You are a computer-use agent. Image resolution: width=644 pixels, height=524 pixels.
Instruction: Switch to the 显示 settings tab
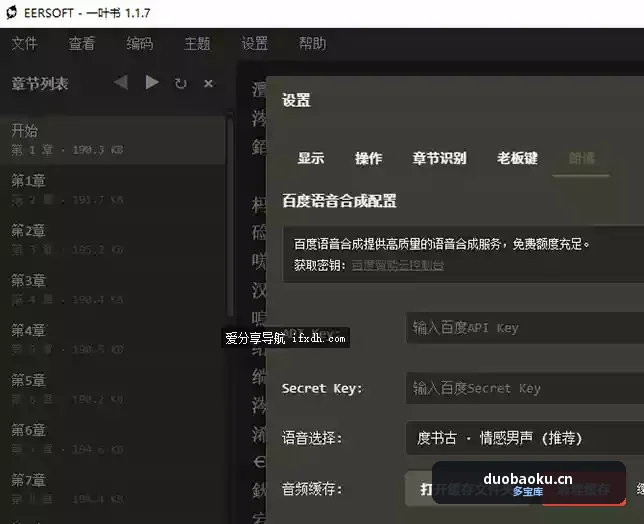(311, 158)
